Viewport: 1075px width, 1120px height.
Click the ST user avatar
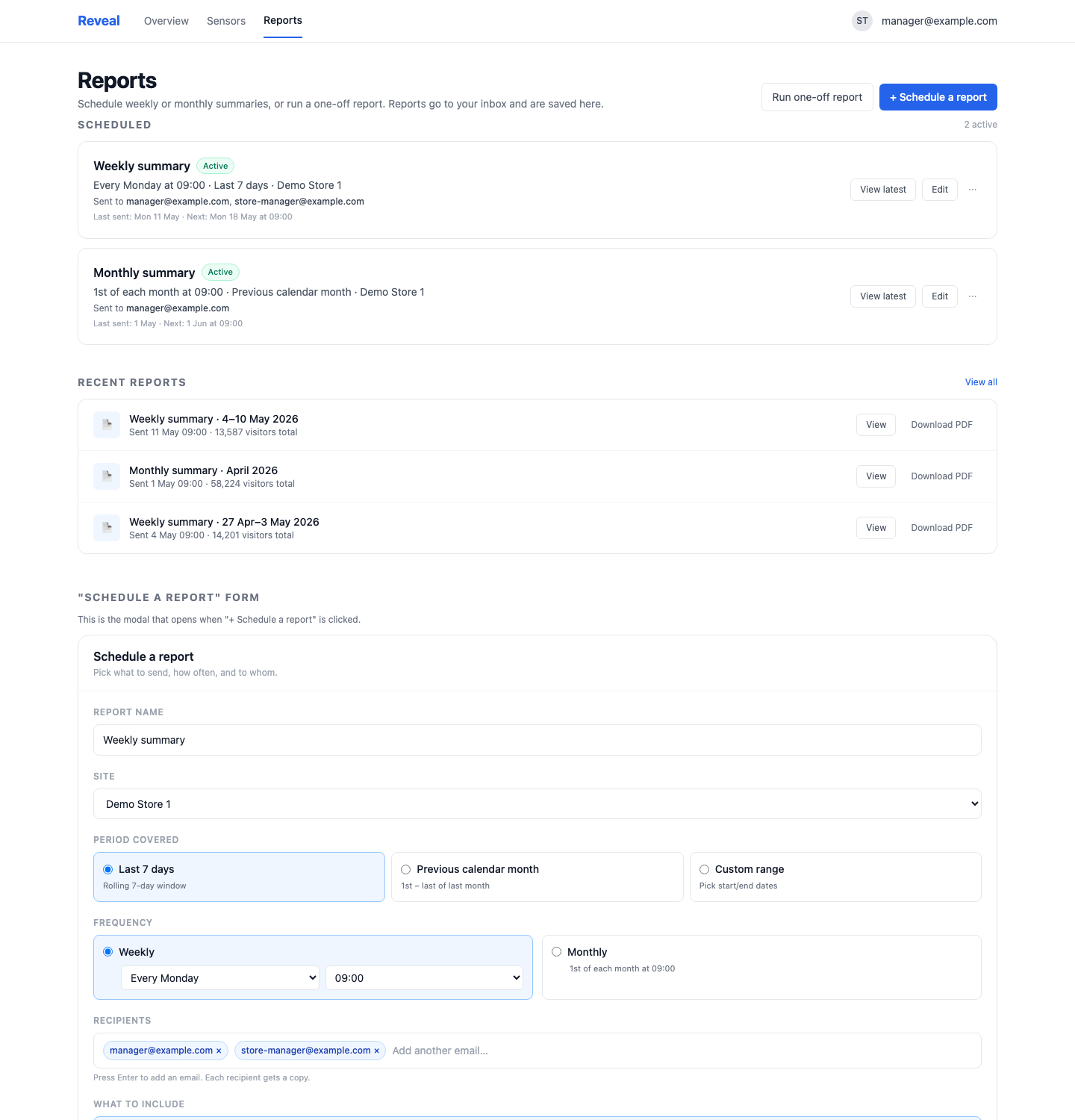[862, 21]
